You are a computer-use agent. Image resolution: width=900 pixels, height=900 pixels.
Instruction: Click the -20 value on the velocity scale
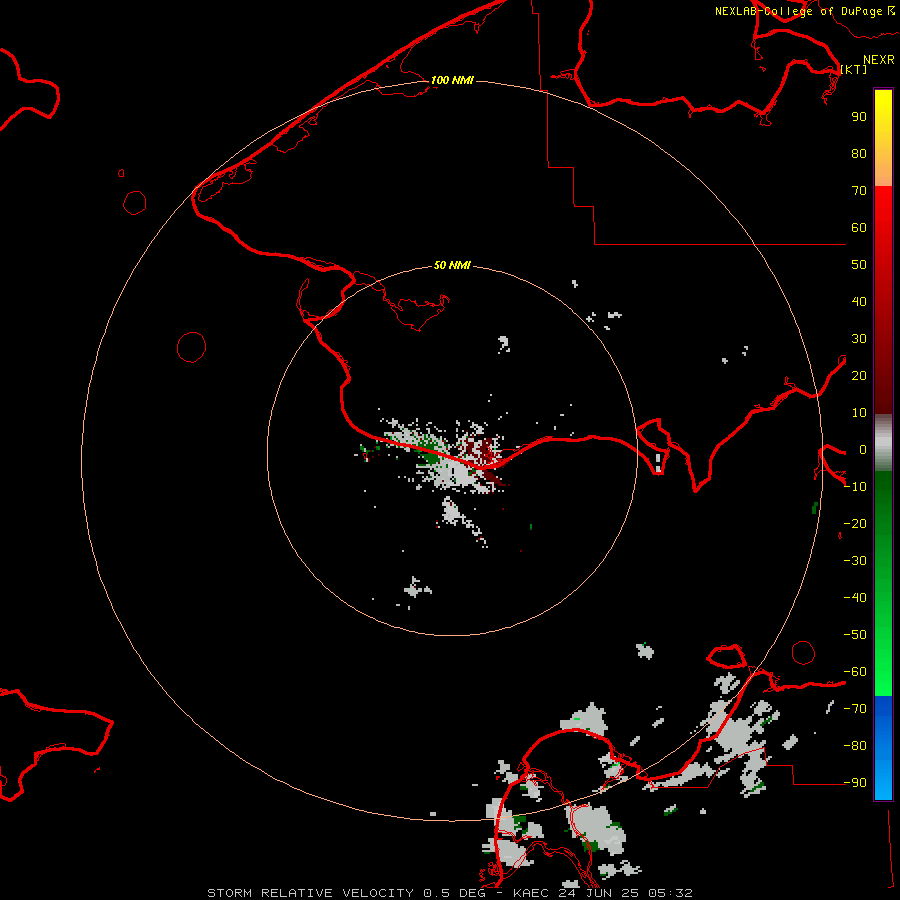(855, 524)
